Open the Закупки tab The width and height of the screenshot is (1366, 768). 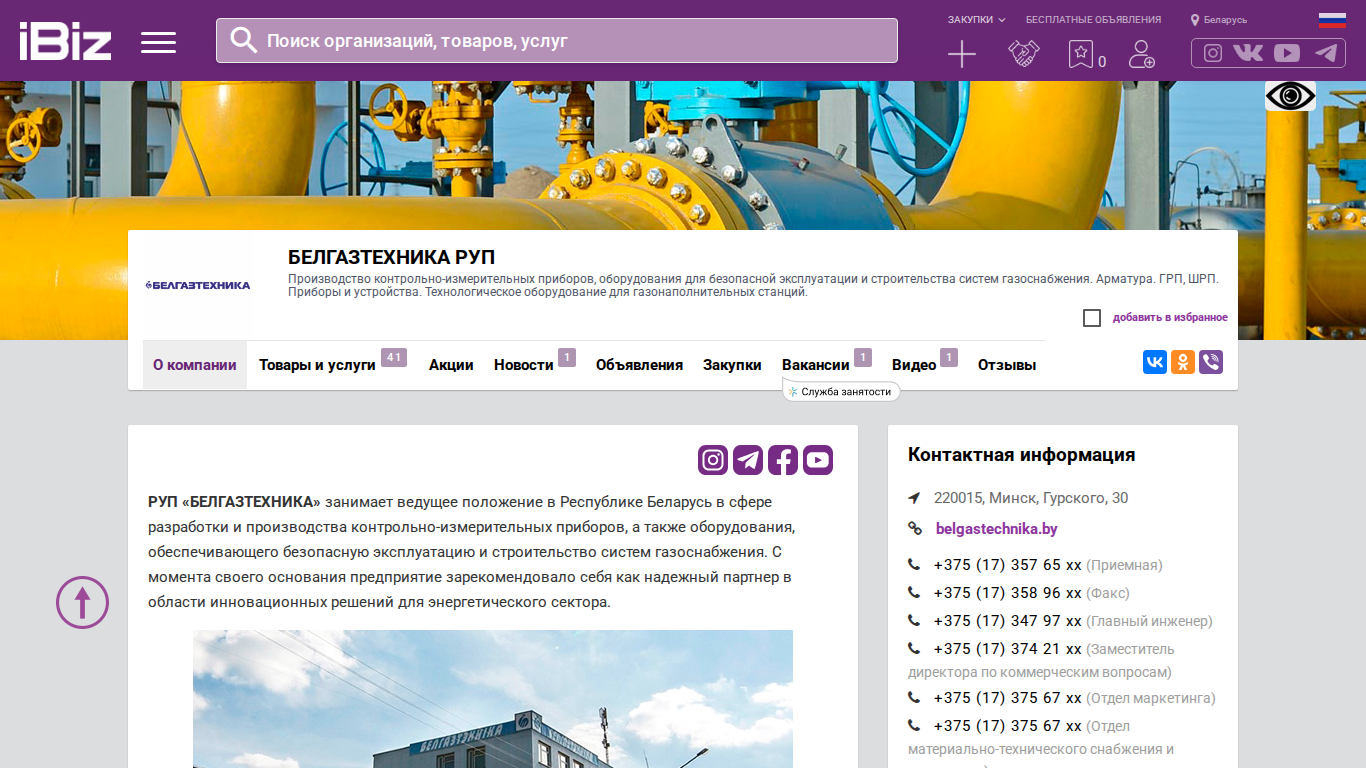[x=732, y=365]
